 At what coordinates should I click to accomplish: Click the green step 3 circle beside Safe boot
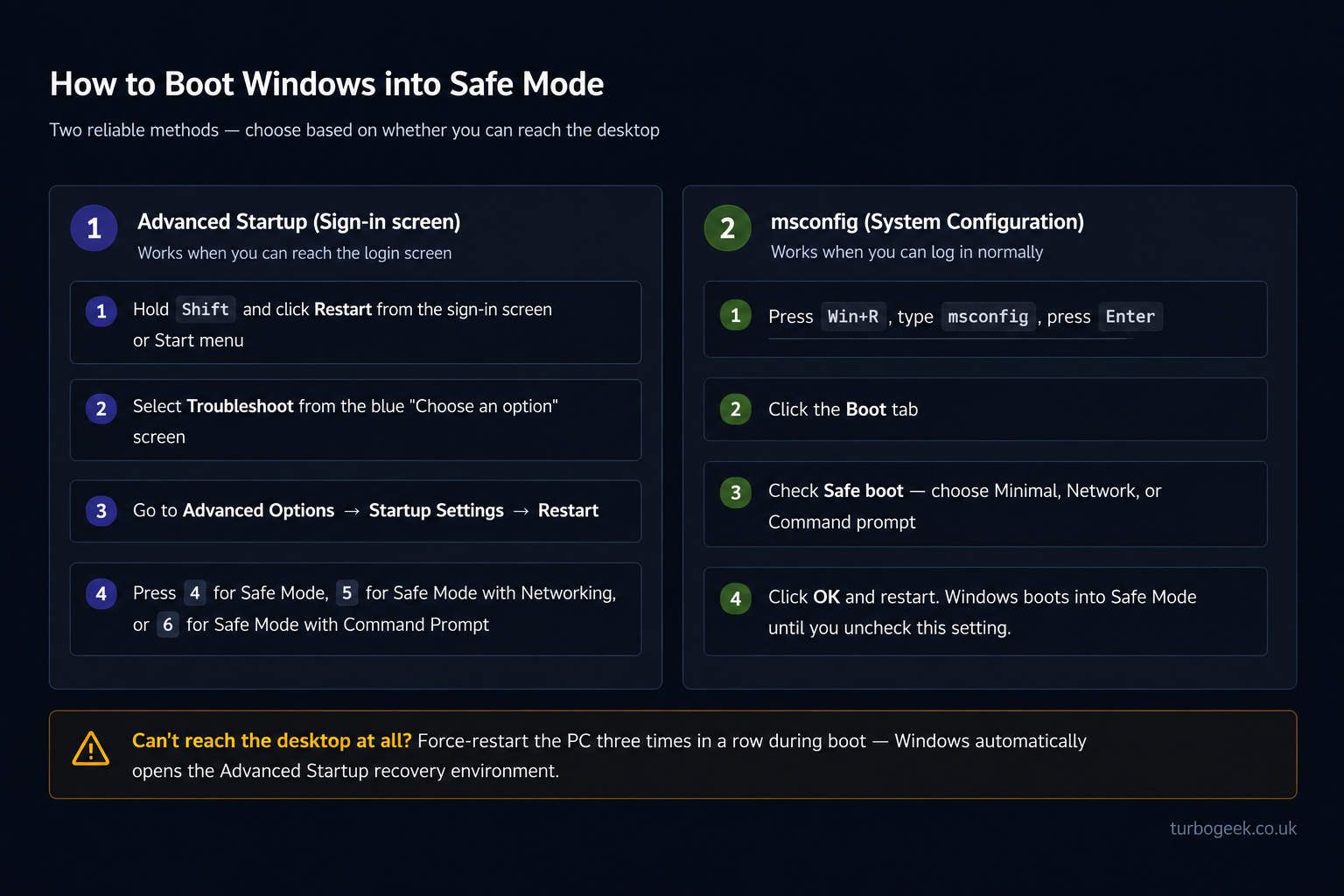coord(735,492)
